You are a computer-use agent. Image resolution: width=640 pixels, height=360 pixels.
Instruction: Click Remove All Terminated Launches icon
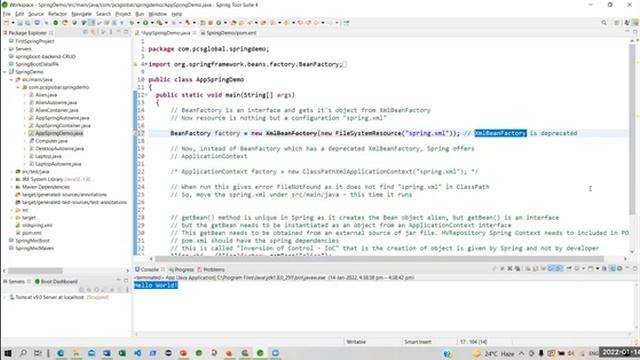coord(517,269)
